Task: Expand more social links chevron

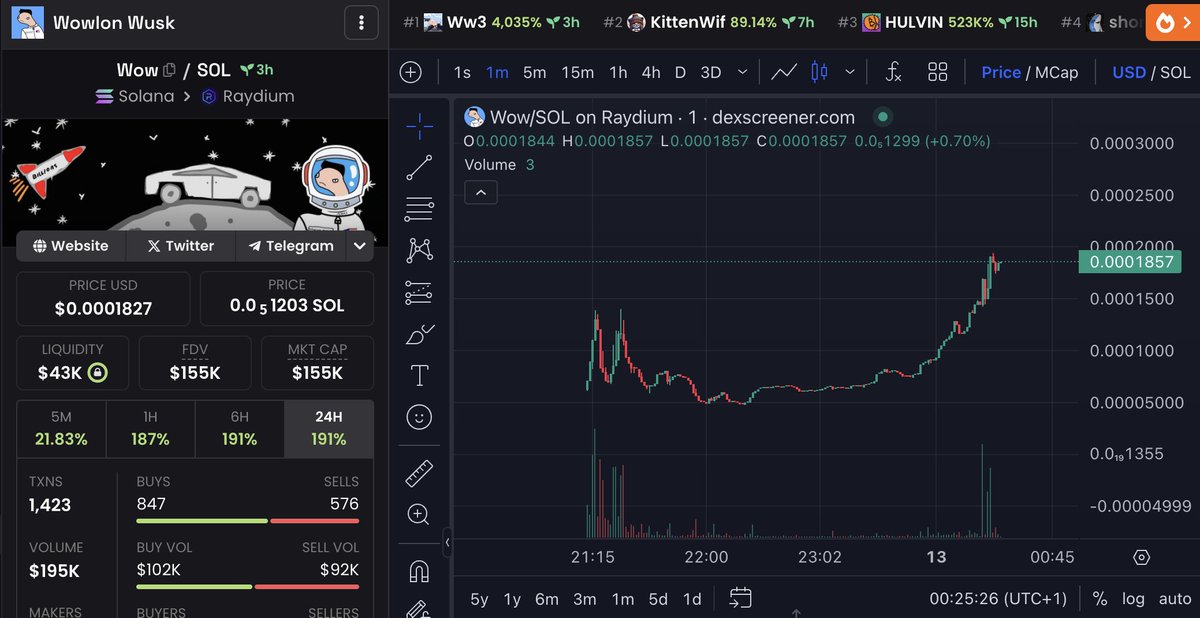Action: coord(359,245)
